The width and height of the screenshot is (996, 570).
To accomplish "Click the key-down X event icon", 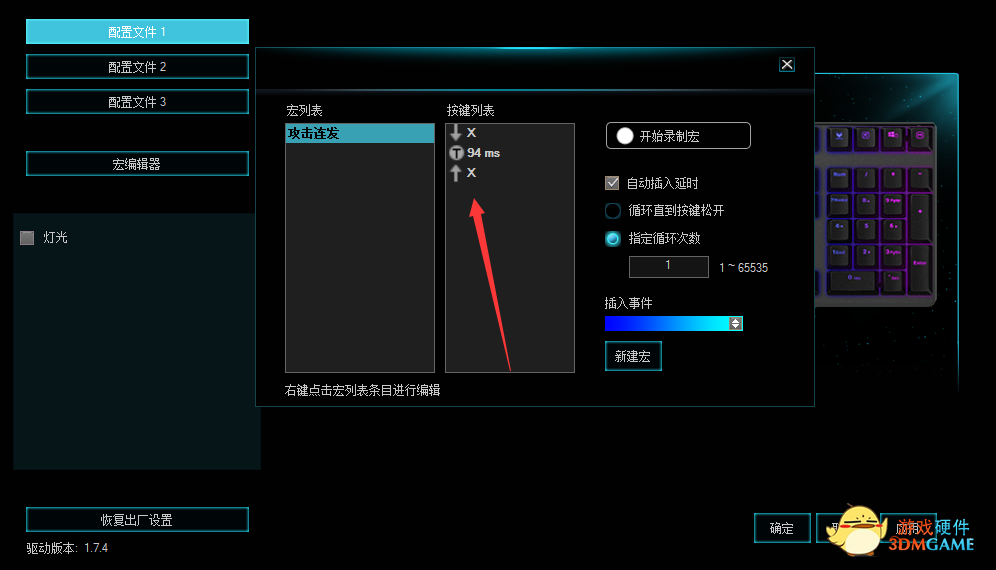I will click(456, 133).
